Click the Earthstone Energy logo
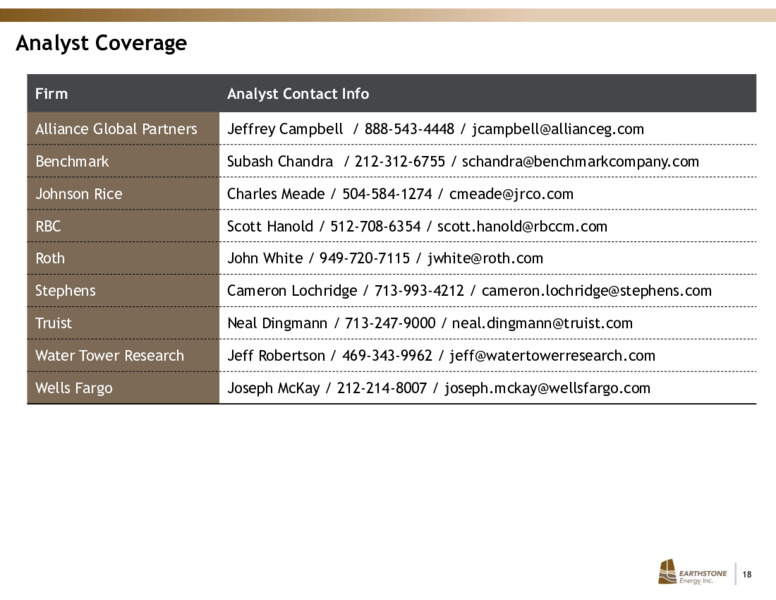Image resolution: width=776 pixels, height=600 pixels. click(692, 572)
